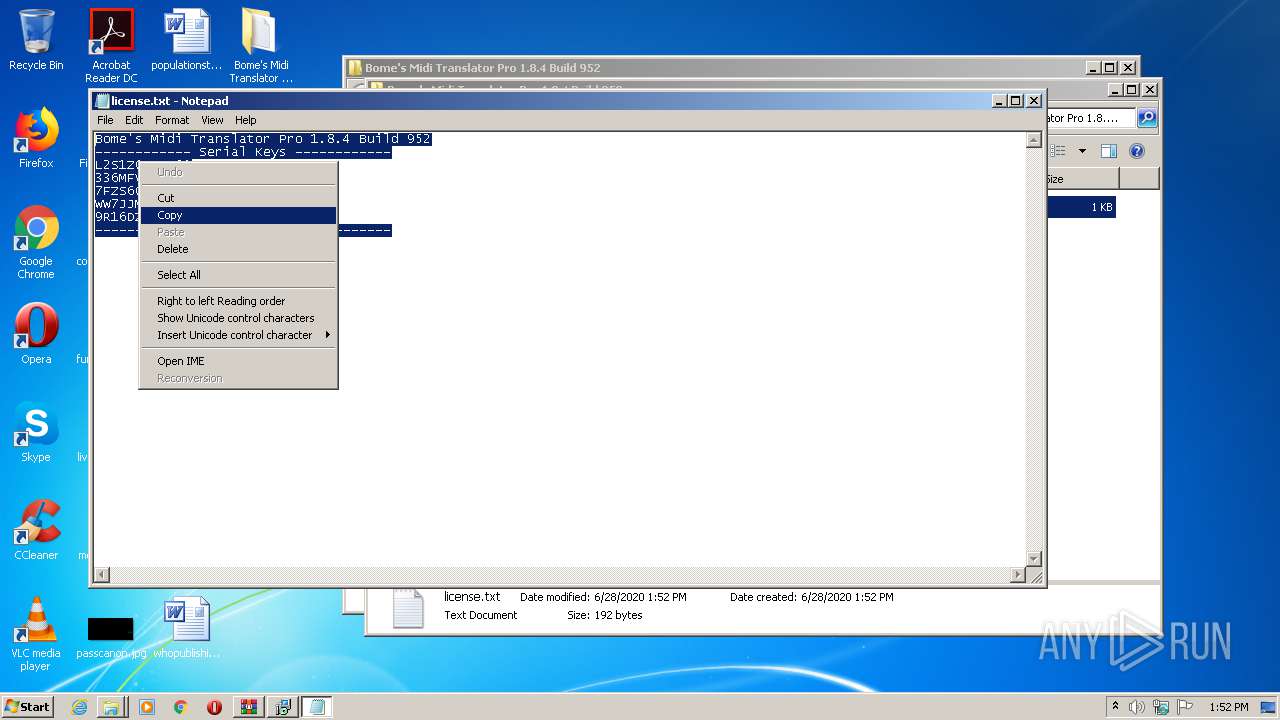This screenshot has width=1280, height=720.
Task: Open Chrome from the taskbar
Action: coord(180,707)
